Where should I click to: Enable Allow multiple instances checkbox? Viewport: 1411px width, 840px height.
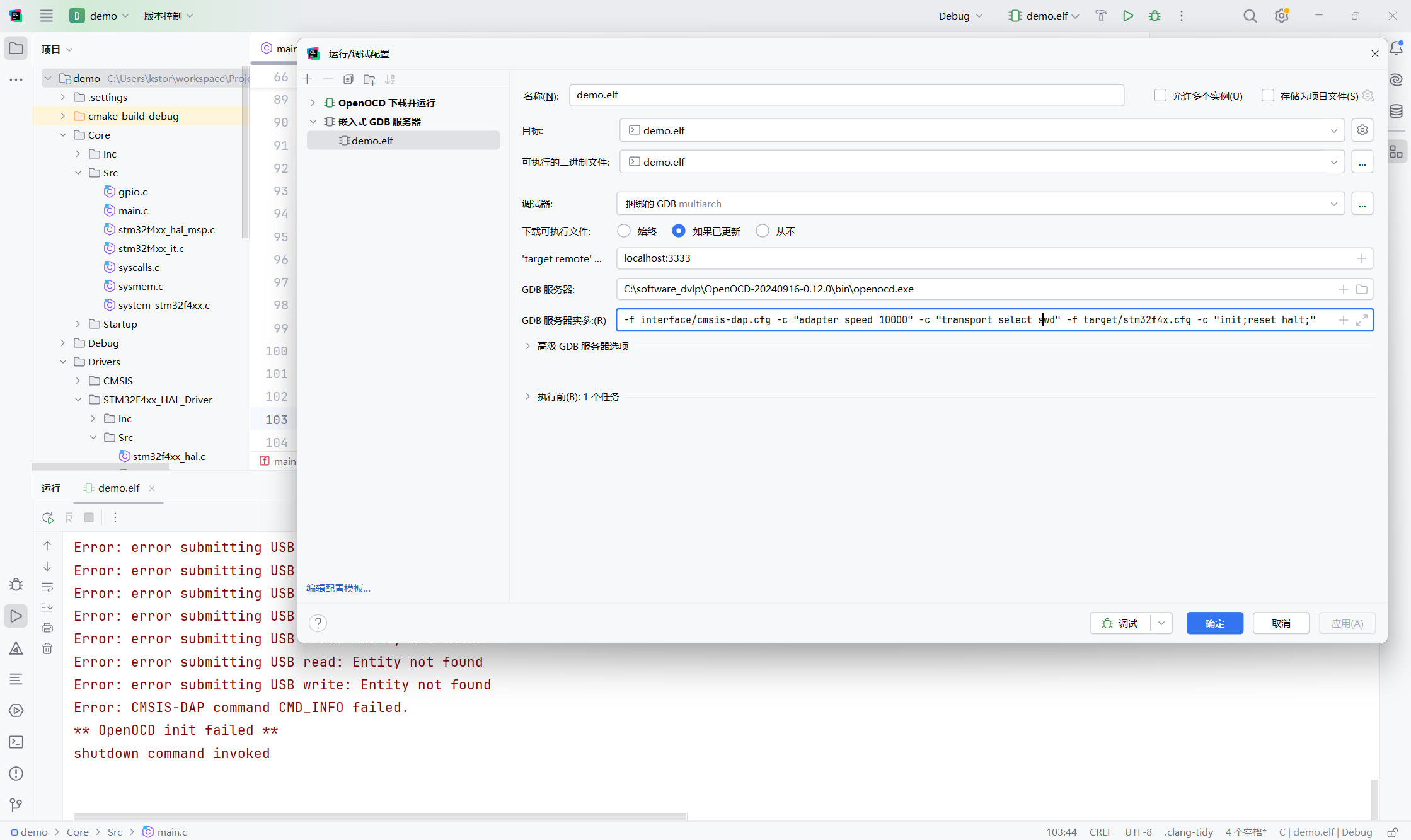pyautogui.click(x=1160, y=95)
